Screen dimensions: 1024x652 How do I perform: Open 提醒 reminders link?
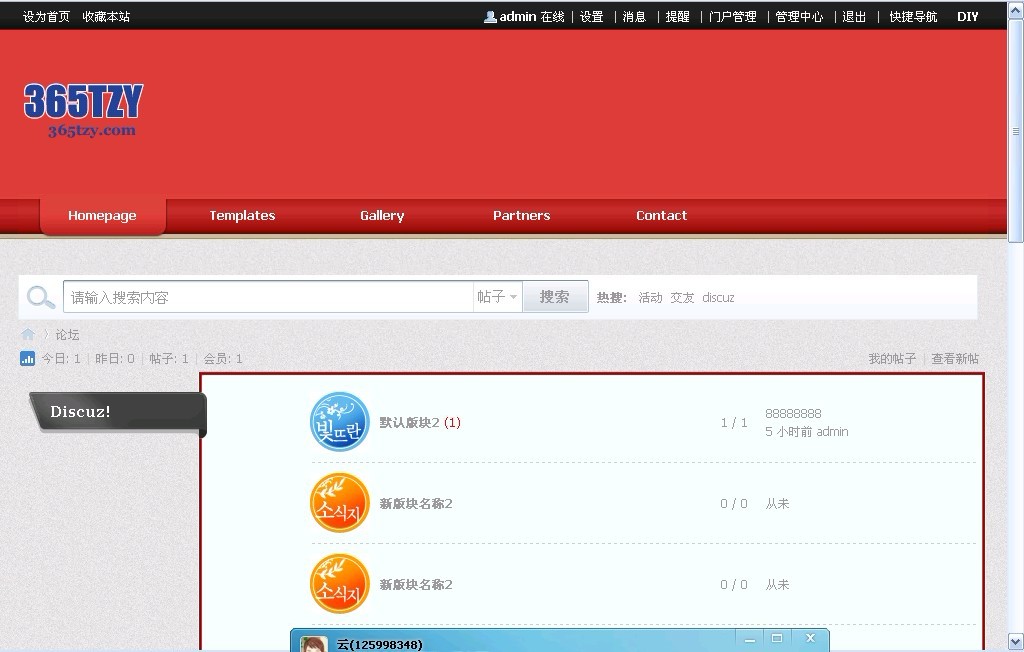[x=677, y=17]
